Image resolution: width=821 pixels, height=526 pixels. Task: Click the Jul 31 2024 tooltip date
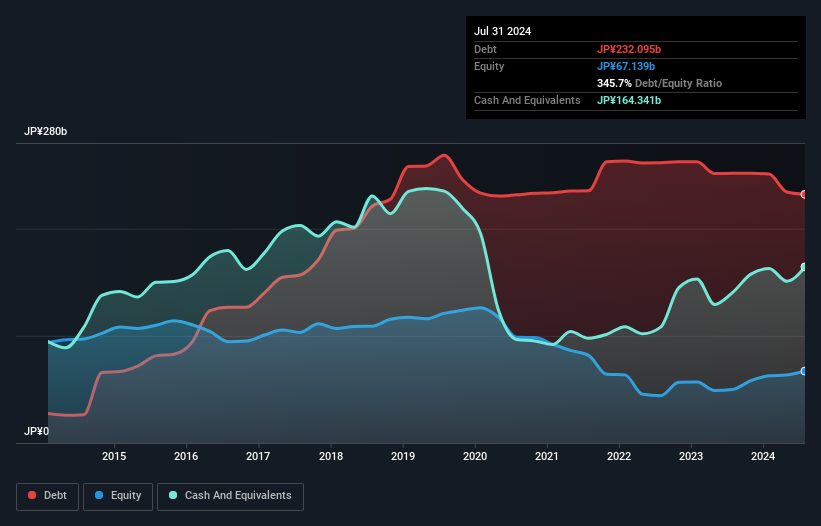tap(503, 31)
